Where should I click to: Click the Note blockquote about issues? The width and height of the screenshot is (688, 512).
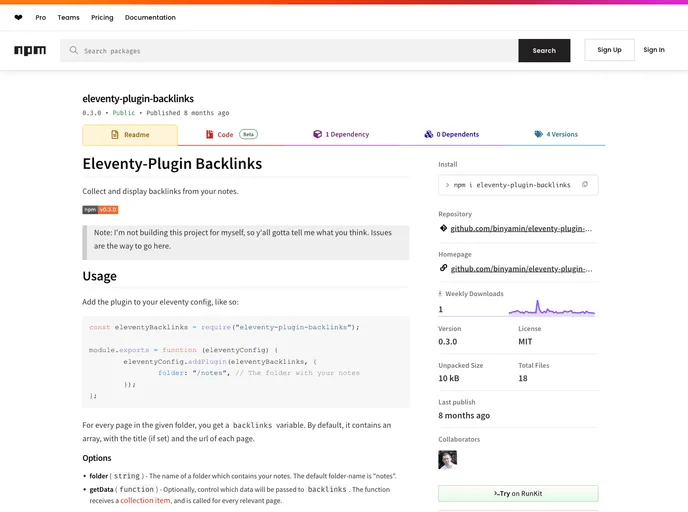pyautogui.click(x=246, y=243)
